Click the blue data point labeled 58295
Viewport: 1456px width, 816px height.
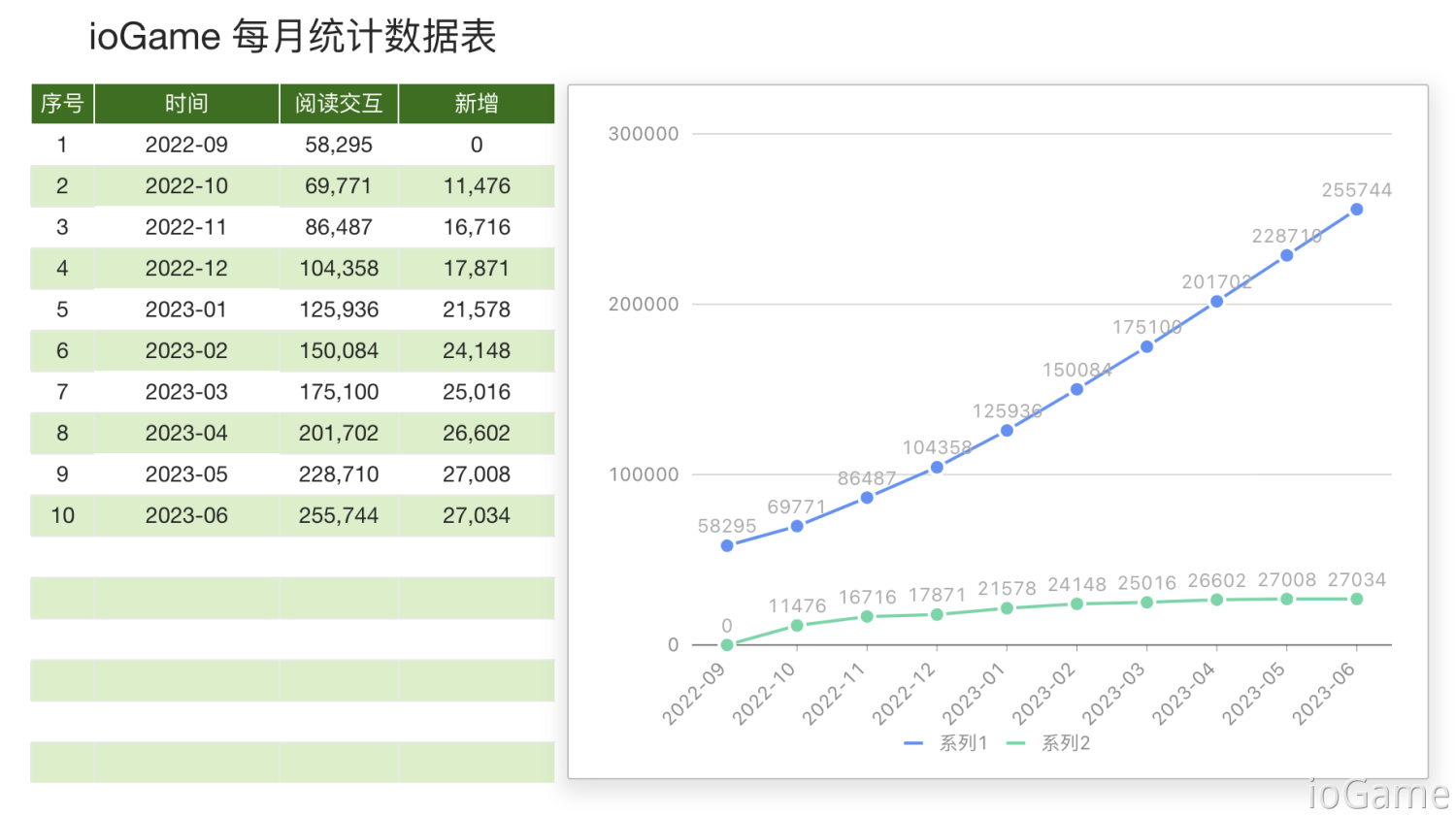[727, 545]
